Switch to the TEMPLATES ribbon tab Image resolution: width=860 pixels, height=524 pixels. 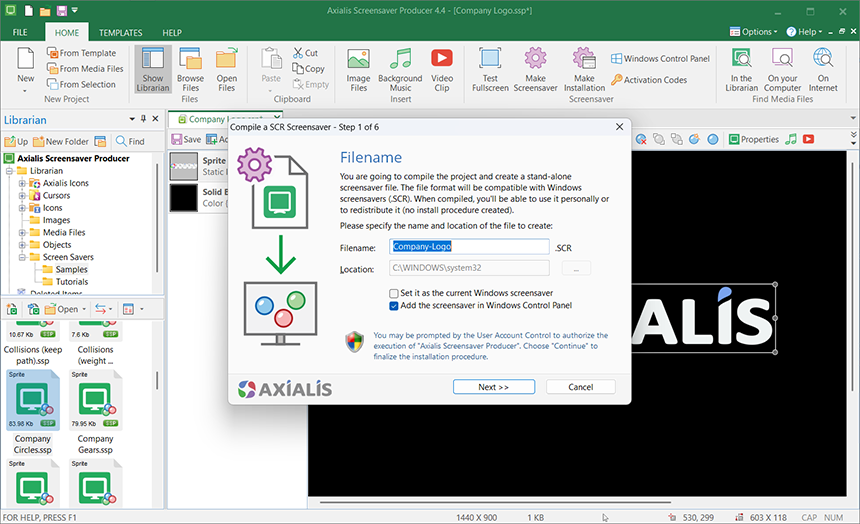point(120,33)
